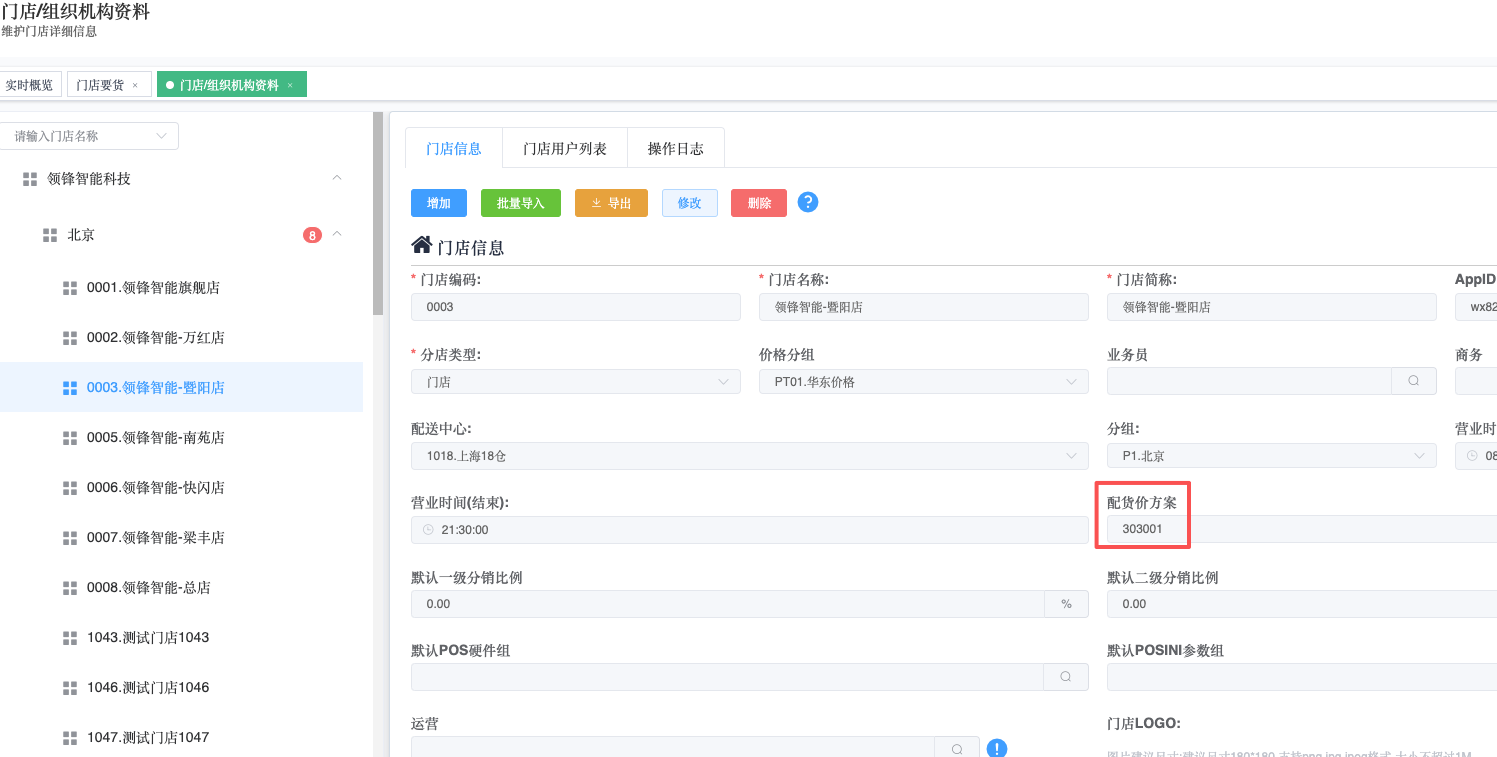The height and width of the screenshot is (757, 1497).
Task: Click clock icon in 营业时间(结束) field
Action: [x=428, y=530]
